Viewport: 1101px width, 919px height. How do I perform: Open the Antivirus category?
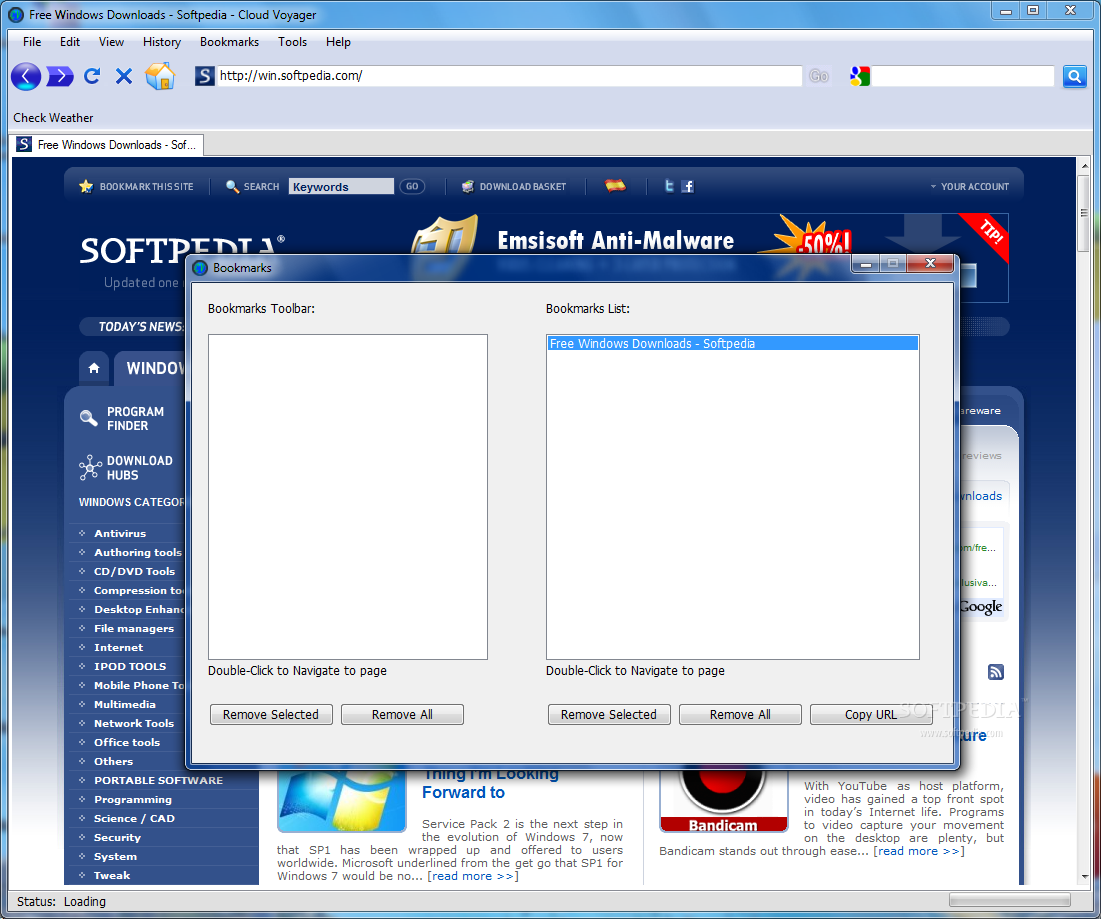coord(120,534)
